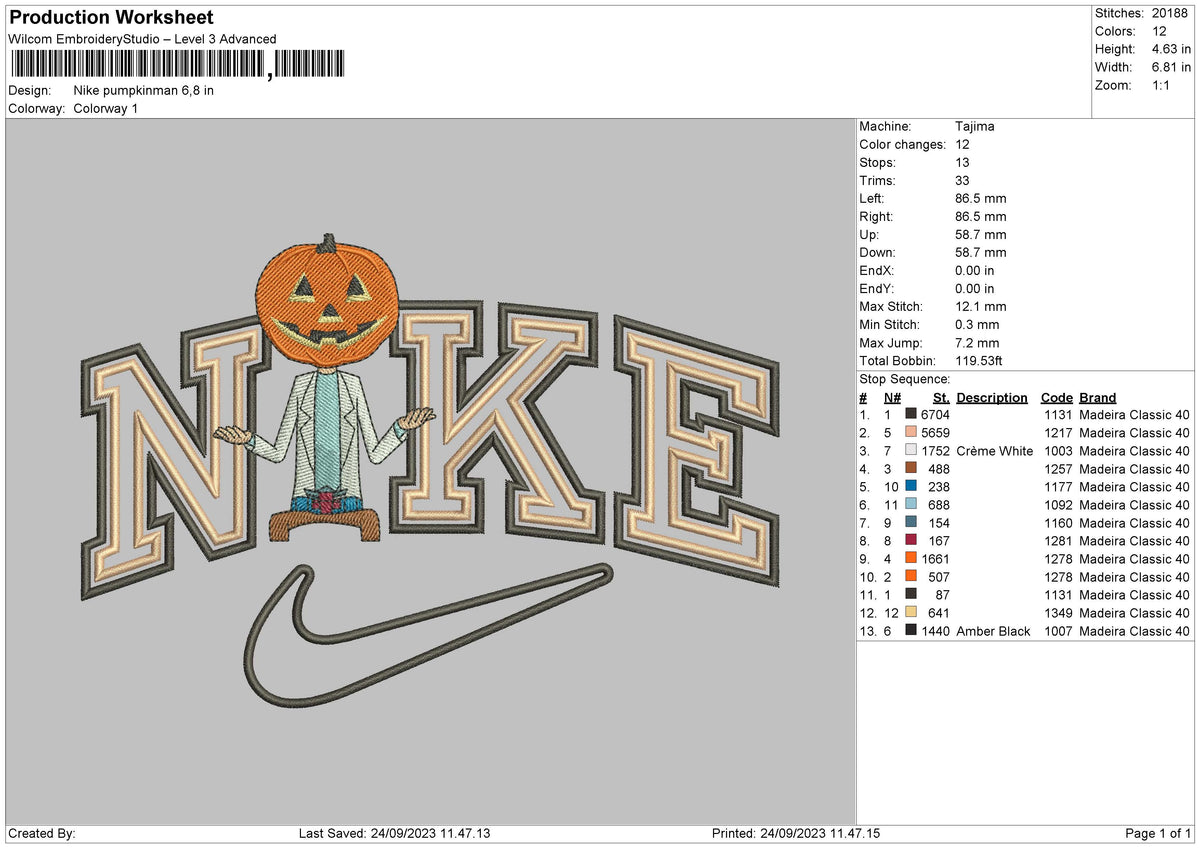Click the Total Bobbin value 119.53ft

click(x=980, y=360)
